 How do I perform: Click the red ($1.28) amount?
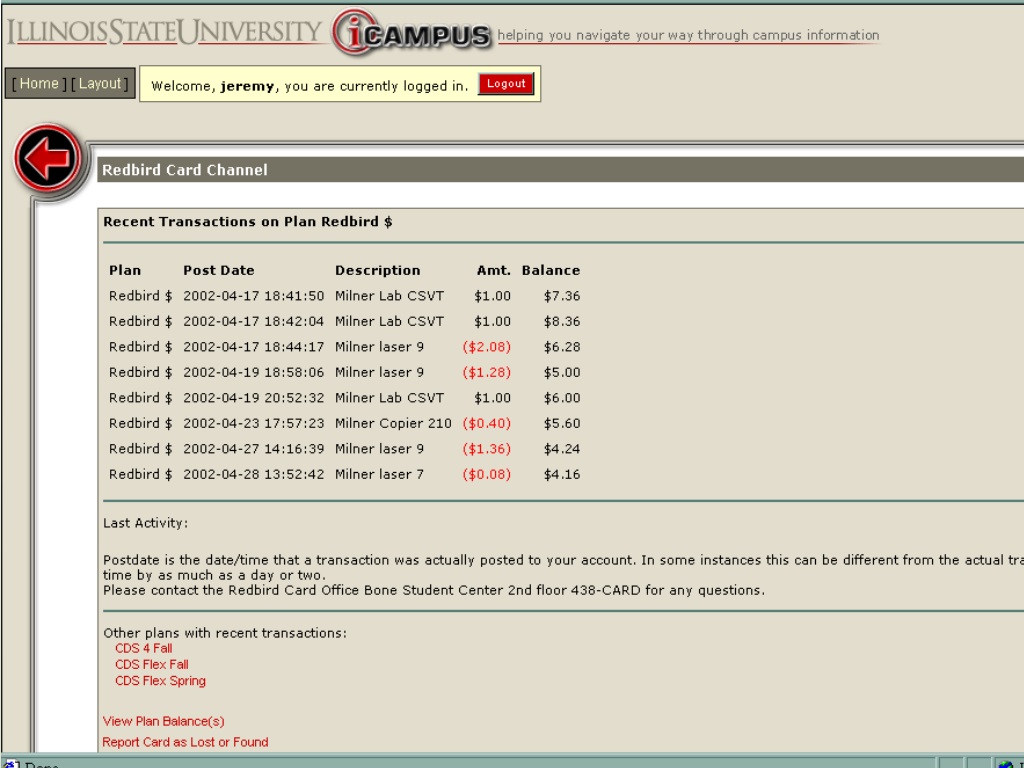(x=487, y=372)
